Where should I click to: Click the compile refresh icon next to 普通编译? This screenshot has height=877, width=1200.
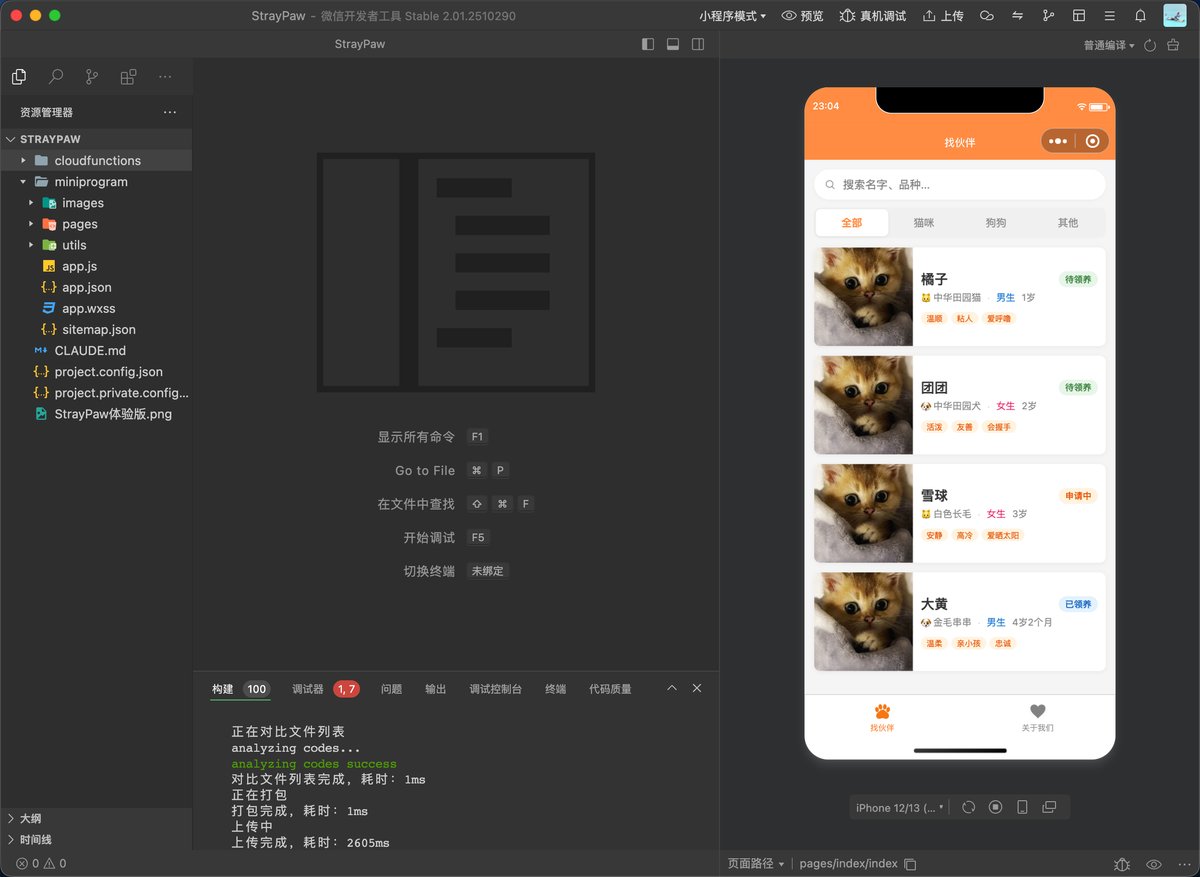[x=1150, y=45]
